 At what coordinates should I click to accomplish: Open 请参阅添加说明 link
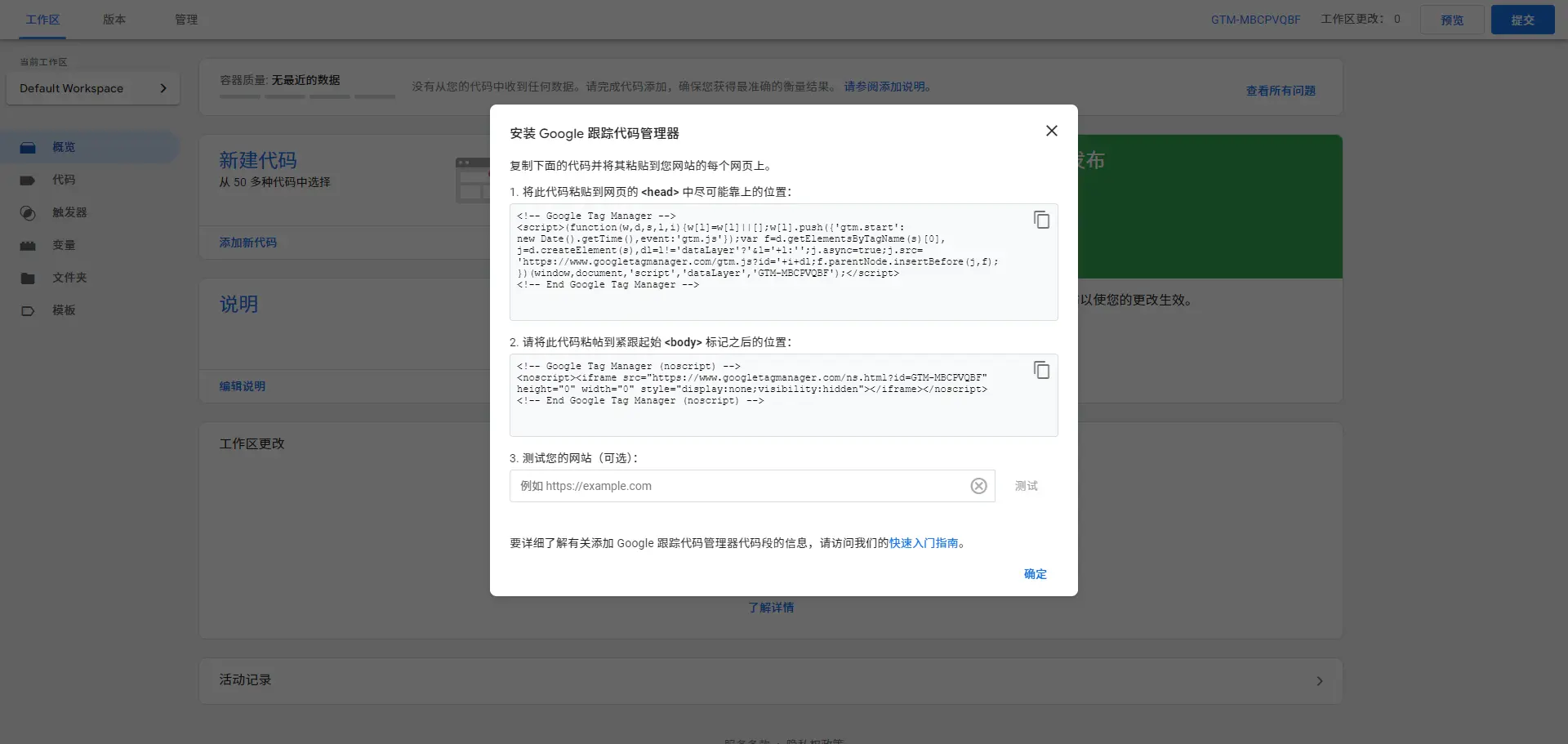point(885,87)
